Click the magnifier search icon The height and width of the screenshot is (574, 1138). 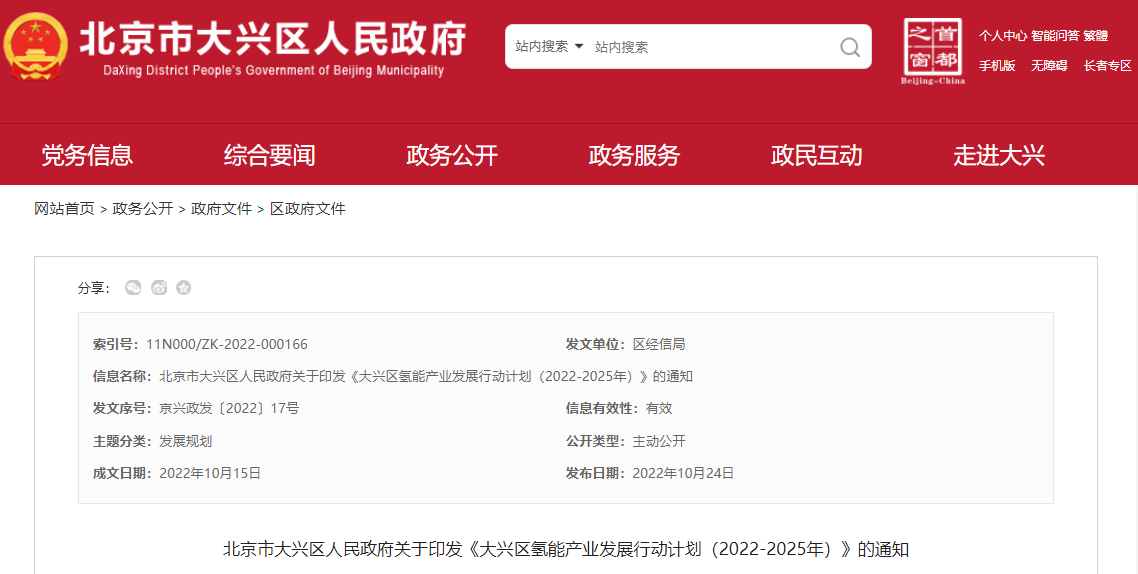point(849,47)
